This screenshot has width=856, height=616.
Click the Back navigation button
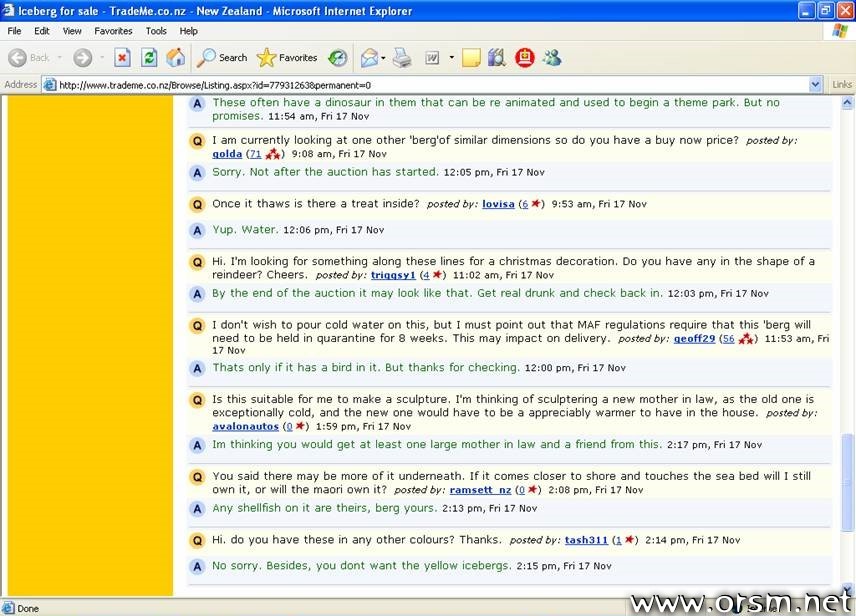(x=28, y=57)
